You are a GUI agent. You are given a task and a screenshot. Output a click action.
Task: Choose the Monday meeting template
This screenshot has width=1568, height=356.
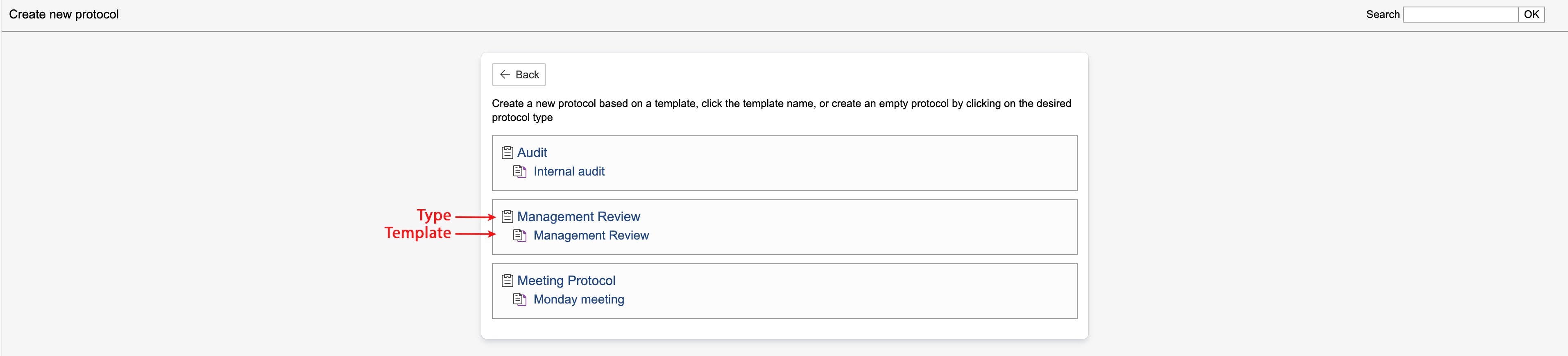coord(578,299)
